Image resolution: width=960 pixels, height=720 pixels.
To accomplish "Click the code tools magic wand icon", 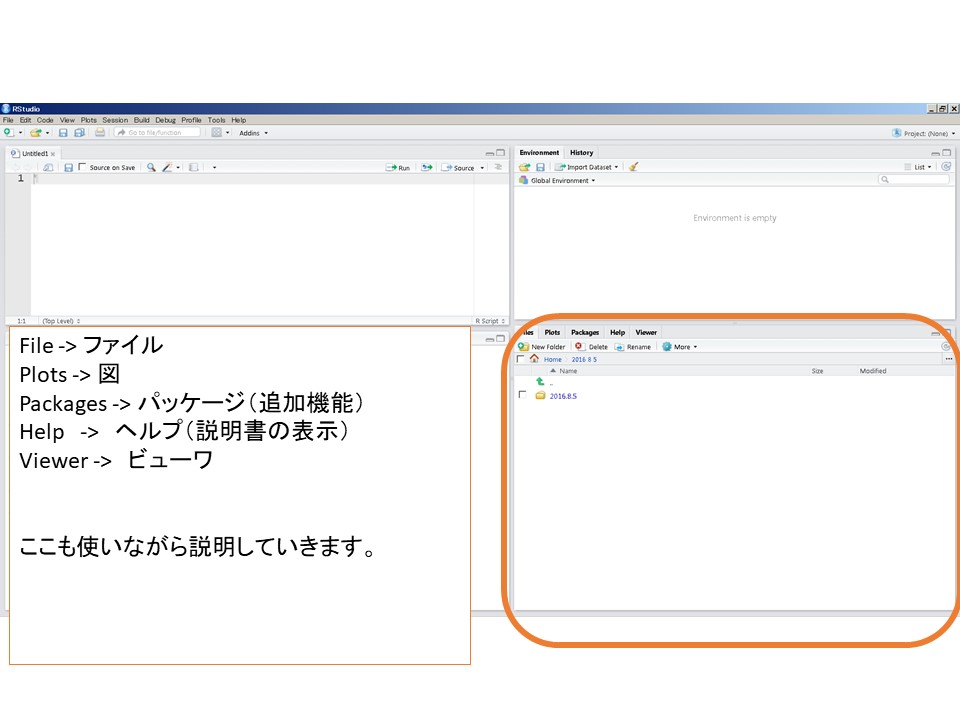I will [x=168, y=168].
